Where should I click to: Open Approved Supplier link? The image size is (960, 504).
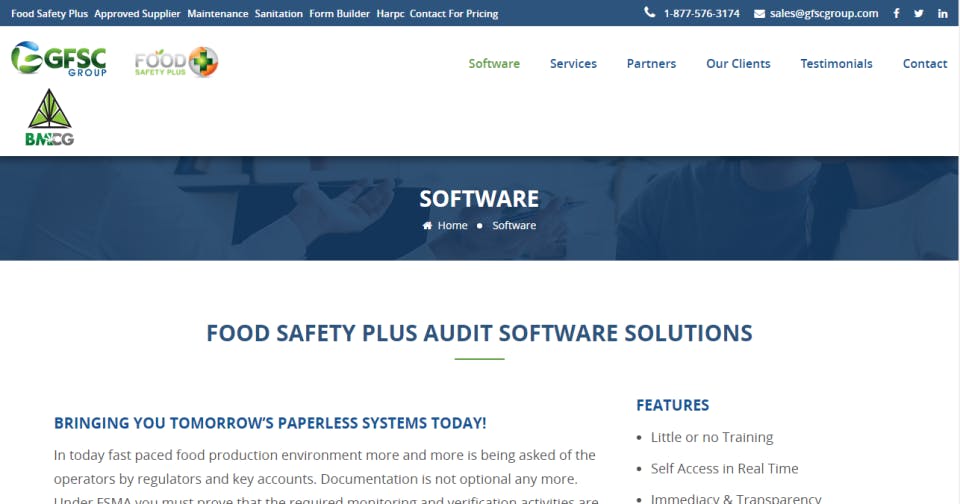[x=137, y=13]
